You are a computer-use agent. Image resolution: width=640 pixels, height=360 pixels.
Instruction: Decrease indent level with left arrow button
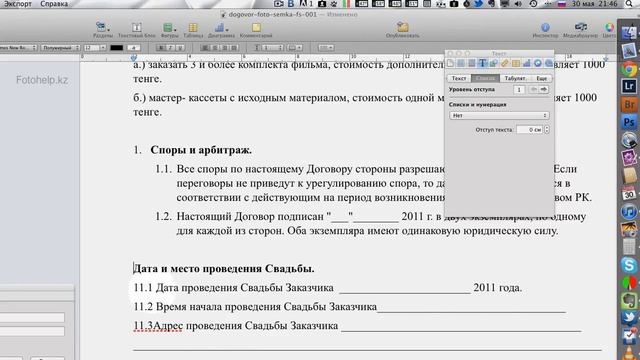point(533,89)
